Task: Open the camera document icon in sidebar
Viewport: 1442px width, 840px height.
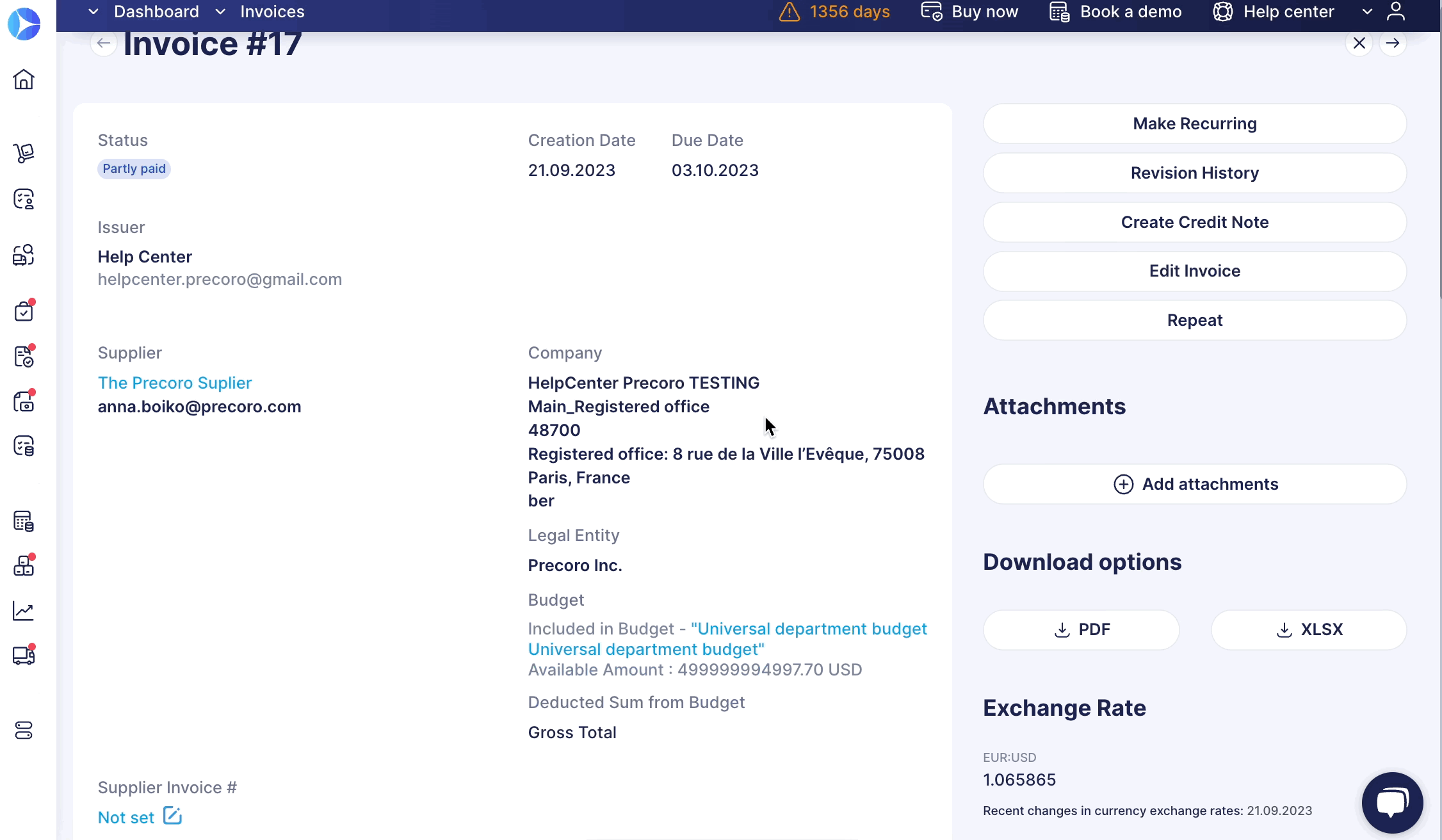Action: (24, 401)
